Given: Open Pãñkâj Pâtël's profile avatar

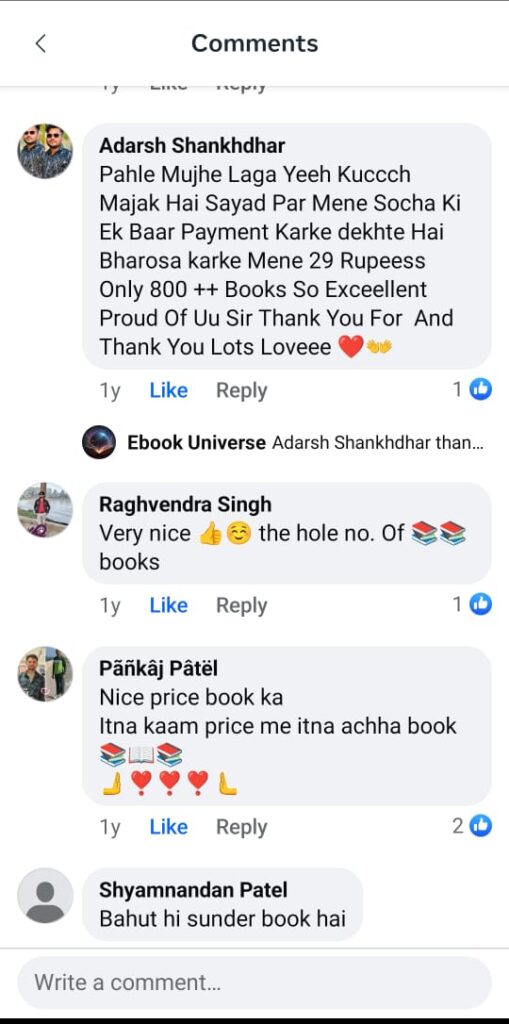Looking at the screenshot, I should pyautogui.click(x=45, y=674).
